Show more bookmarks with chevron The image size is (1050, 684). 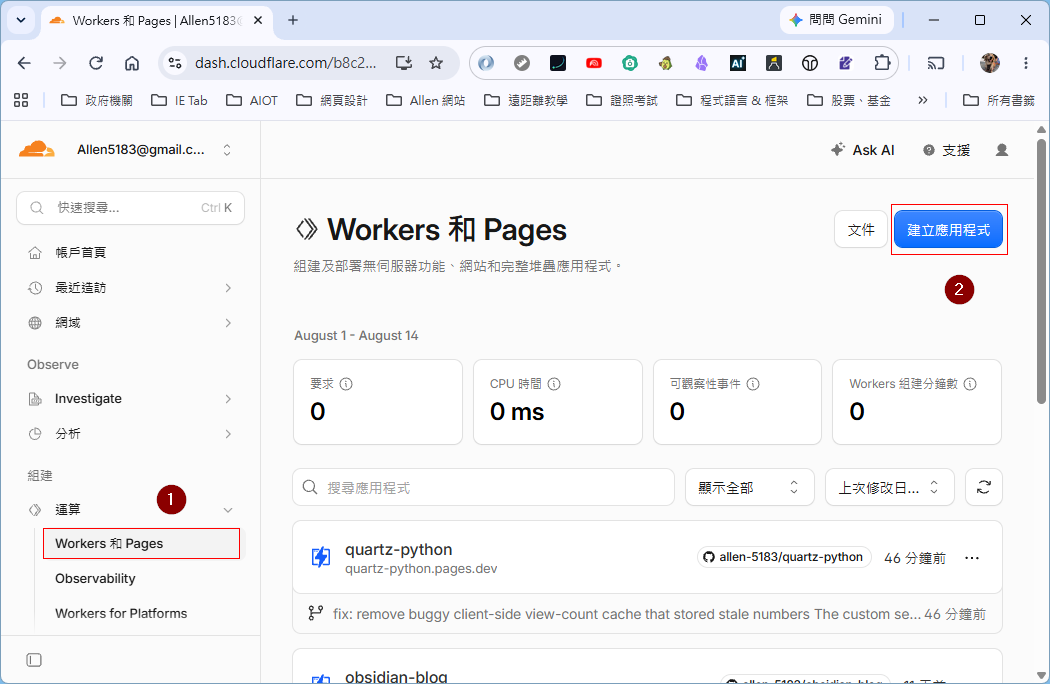coord(923,100)
